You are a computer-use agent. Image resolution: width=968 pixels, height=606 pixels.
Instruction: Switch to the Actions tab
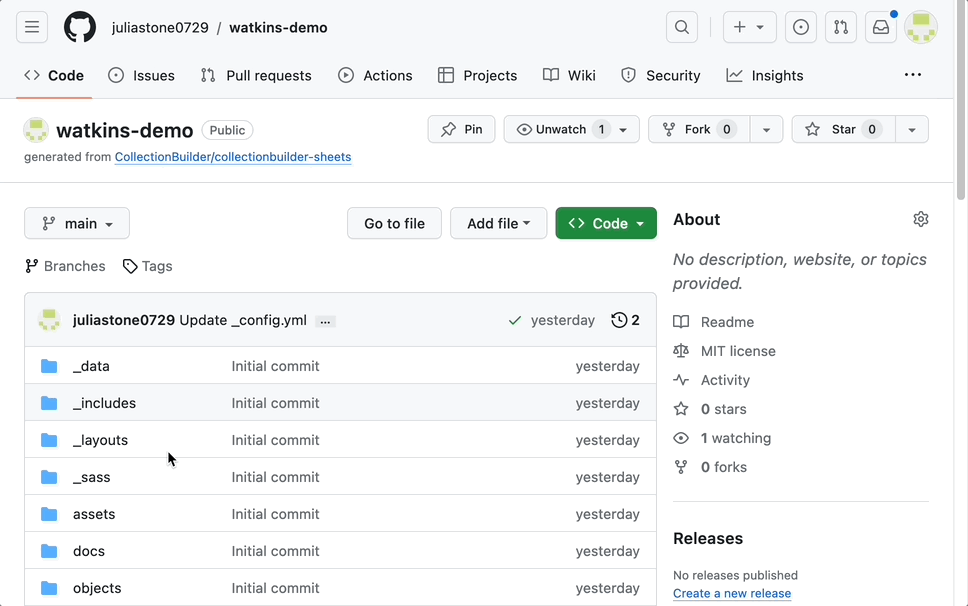point(375,75)
